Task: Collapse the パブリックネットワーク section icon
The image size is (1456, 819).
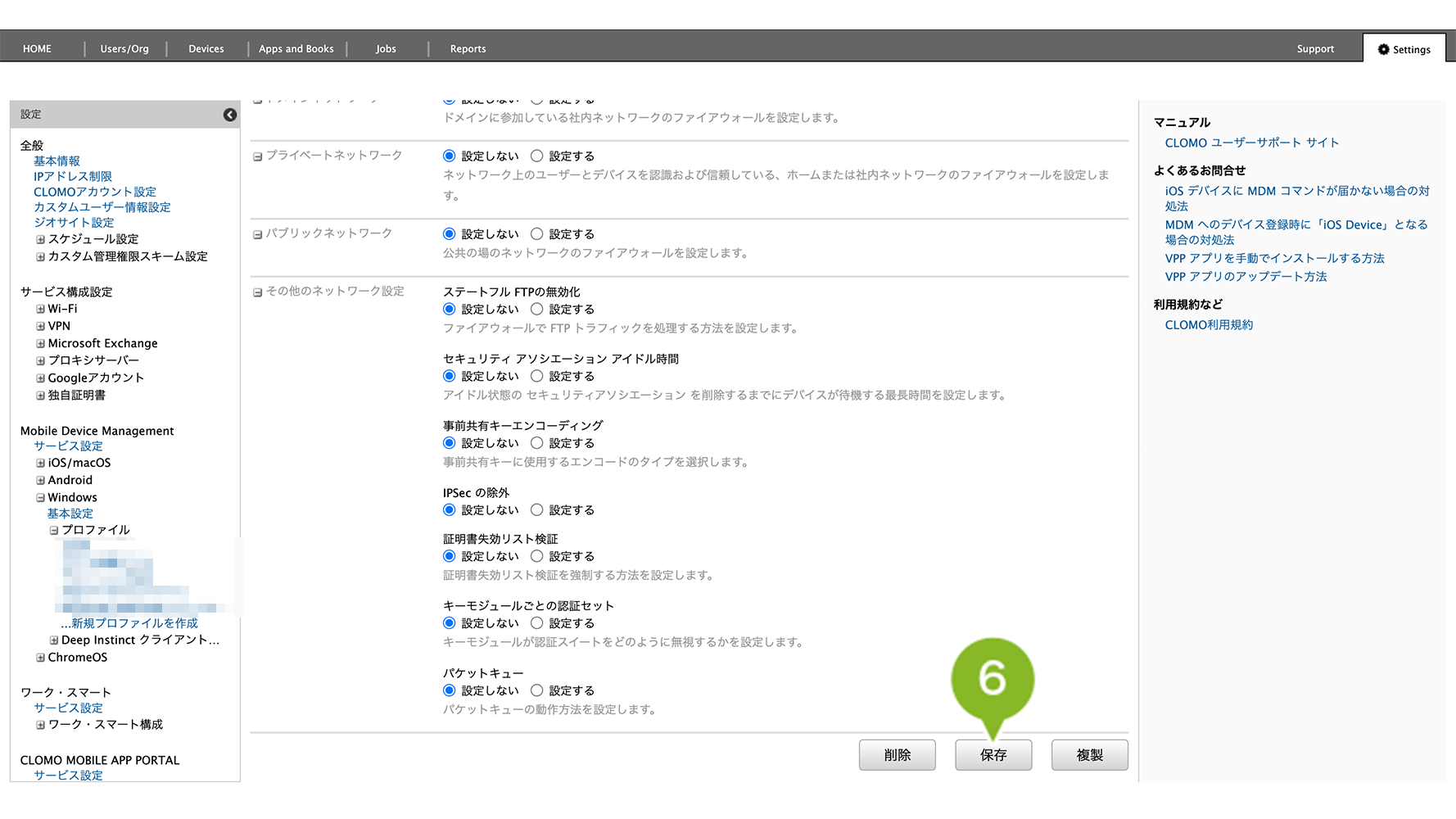Action: tap(257, 234)
